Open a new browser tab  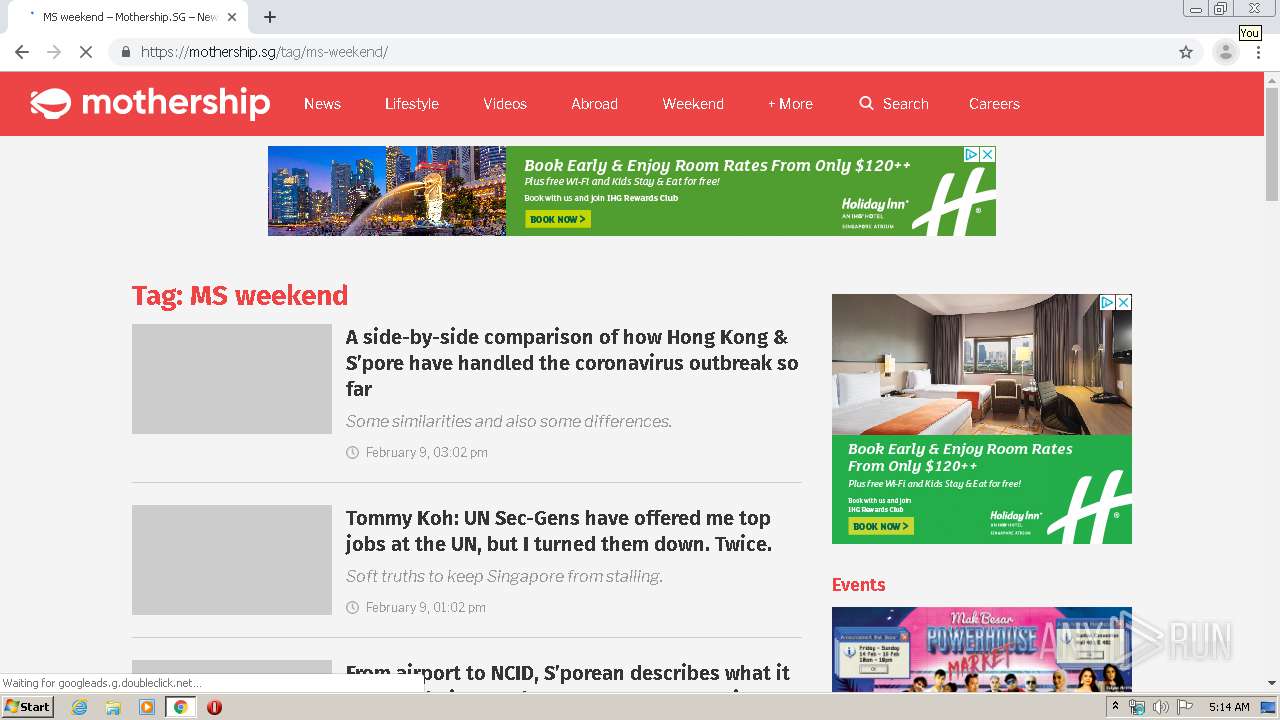270,17
